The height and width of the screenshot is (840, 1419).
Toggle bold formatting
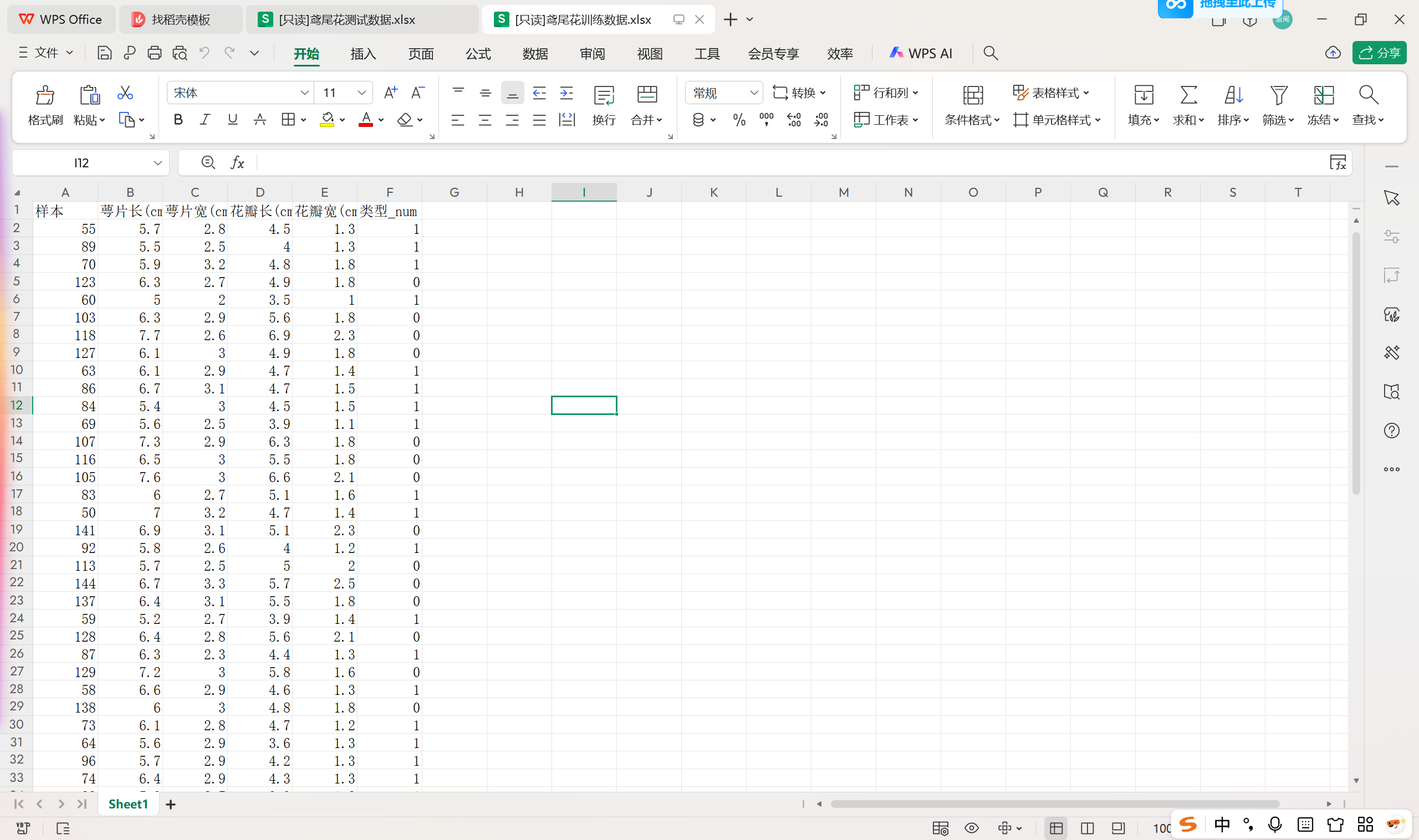click(178, 120)
